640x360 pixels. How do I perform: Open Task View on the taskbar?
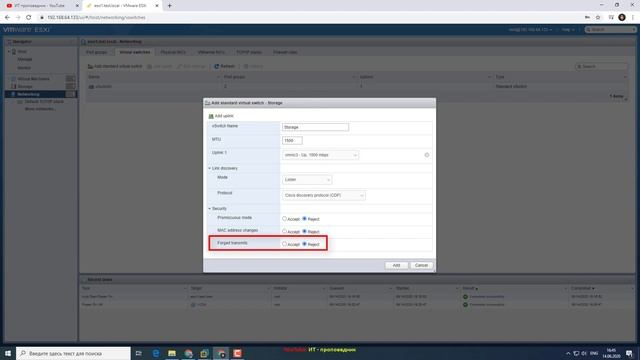click(138, 353)
